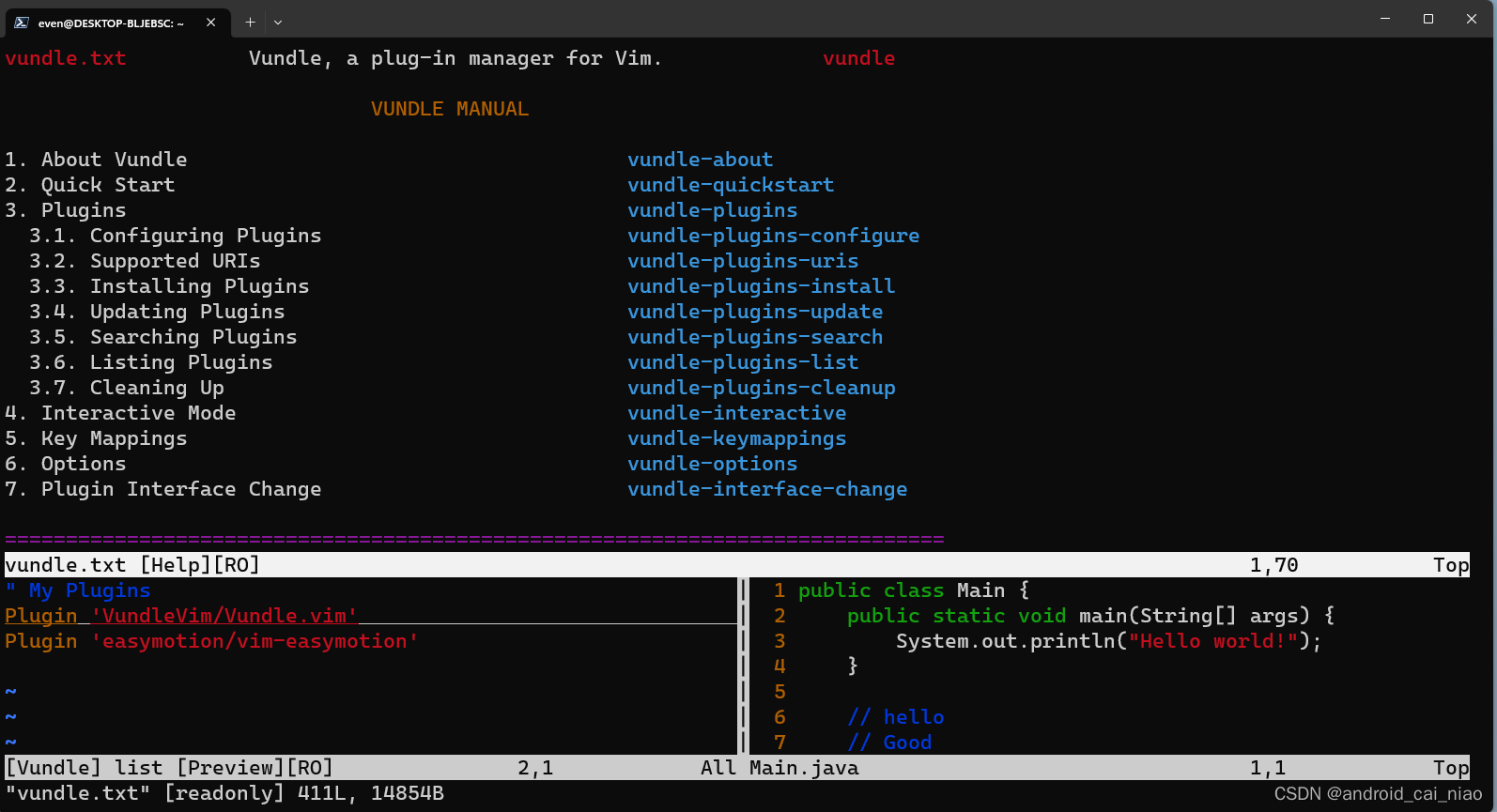The width and height of the screenshot is (1497, 812).
Task: Click the PowerShell icon in the terminal tab
Action: pos(22,23)
